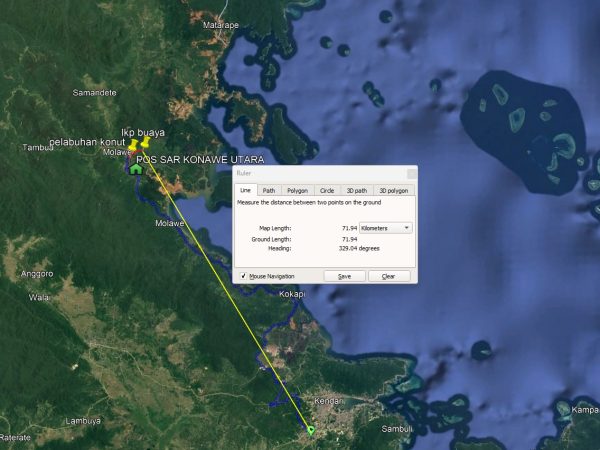Select the Line tab in Ruler
This screenshot has width=600, height=450.
coord(245,190)
